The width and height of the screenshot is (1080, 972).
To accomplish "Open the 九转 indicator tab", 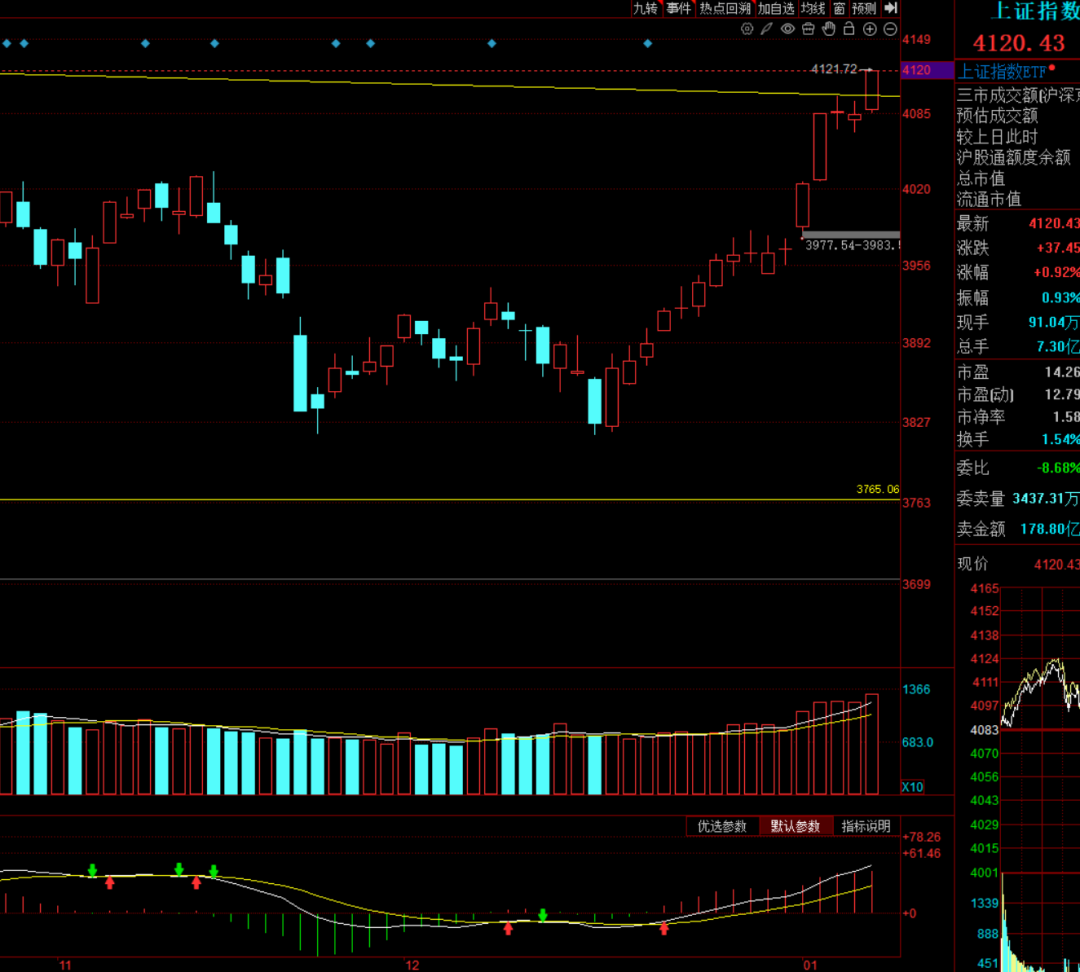I will click(645, 8).
